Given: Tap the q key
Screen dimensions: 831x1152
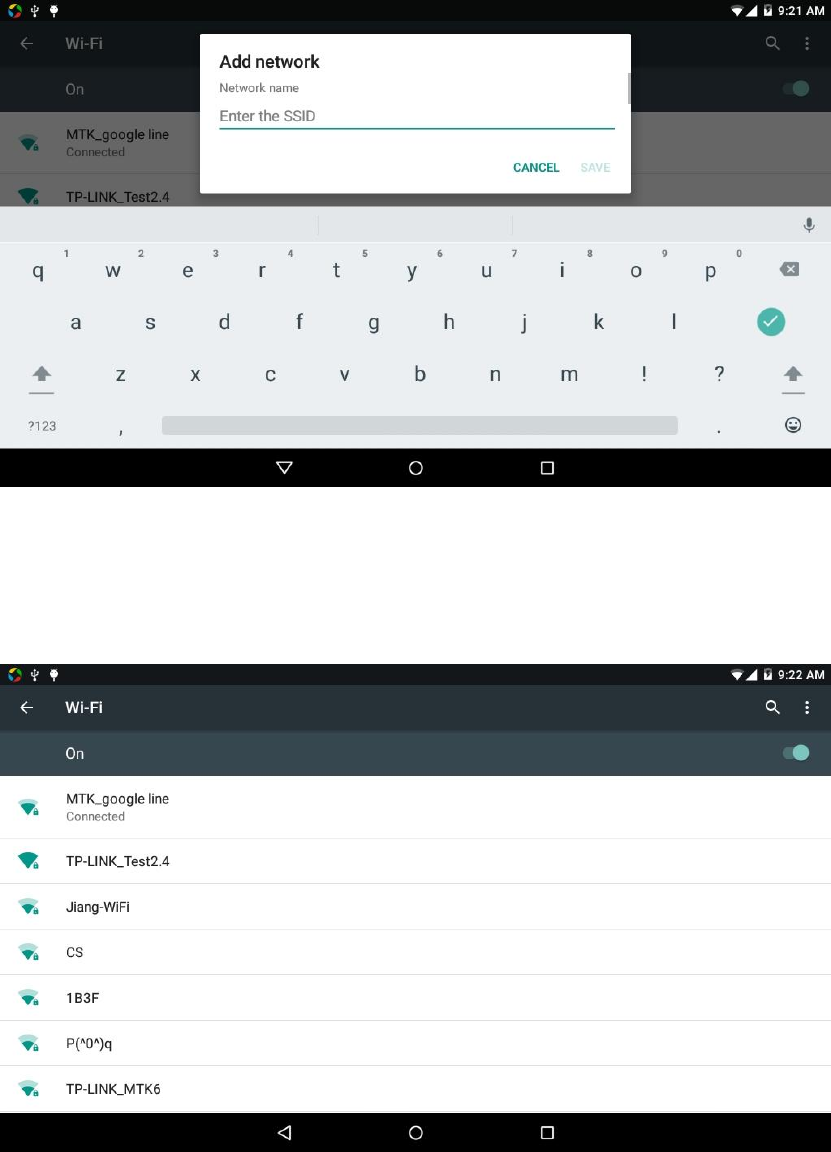Looking at the screenshot, I should pyautogui.click(x=38, y=271).
